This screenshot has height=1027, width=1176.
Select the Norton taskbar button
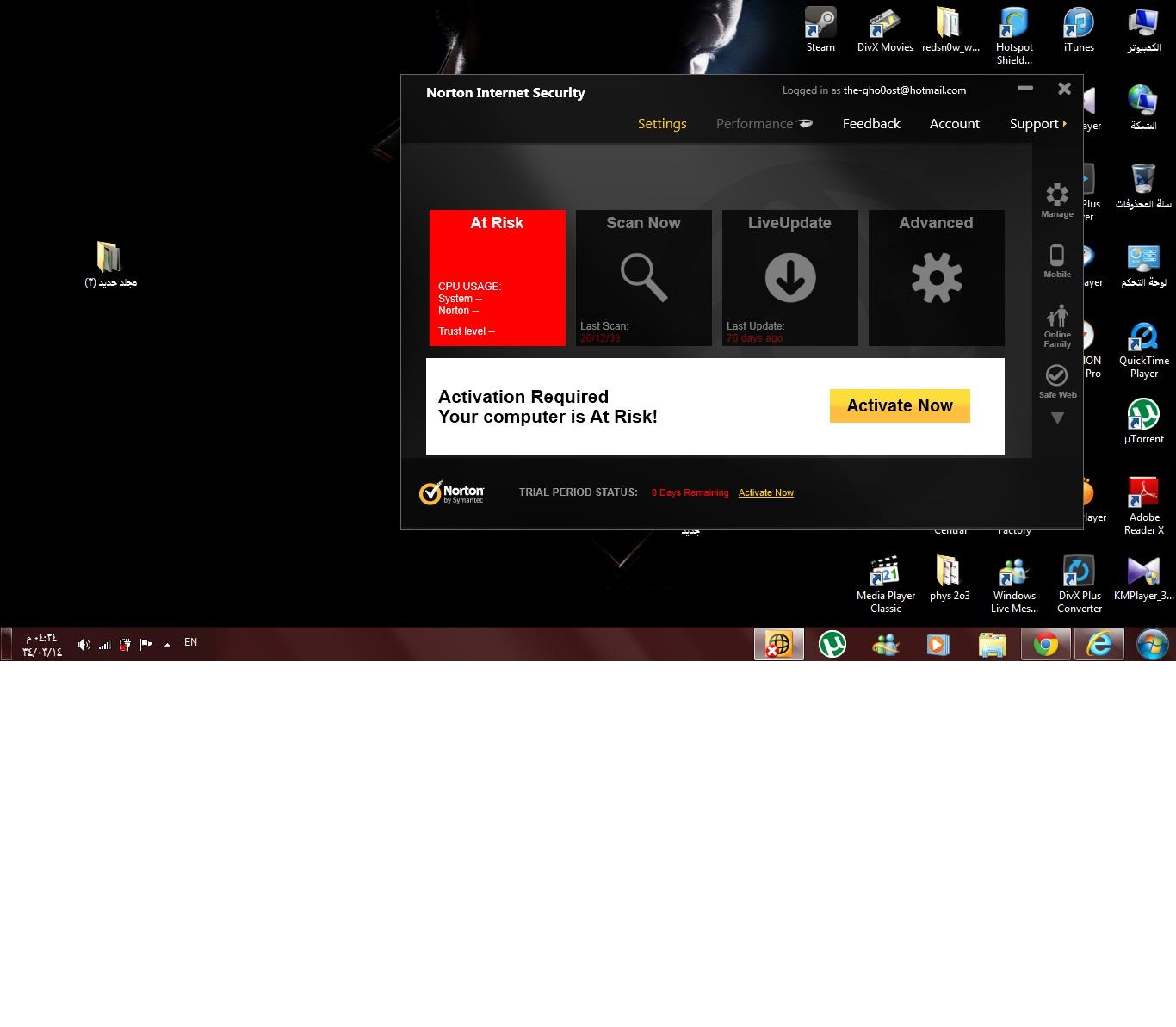coord(779,644)
